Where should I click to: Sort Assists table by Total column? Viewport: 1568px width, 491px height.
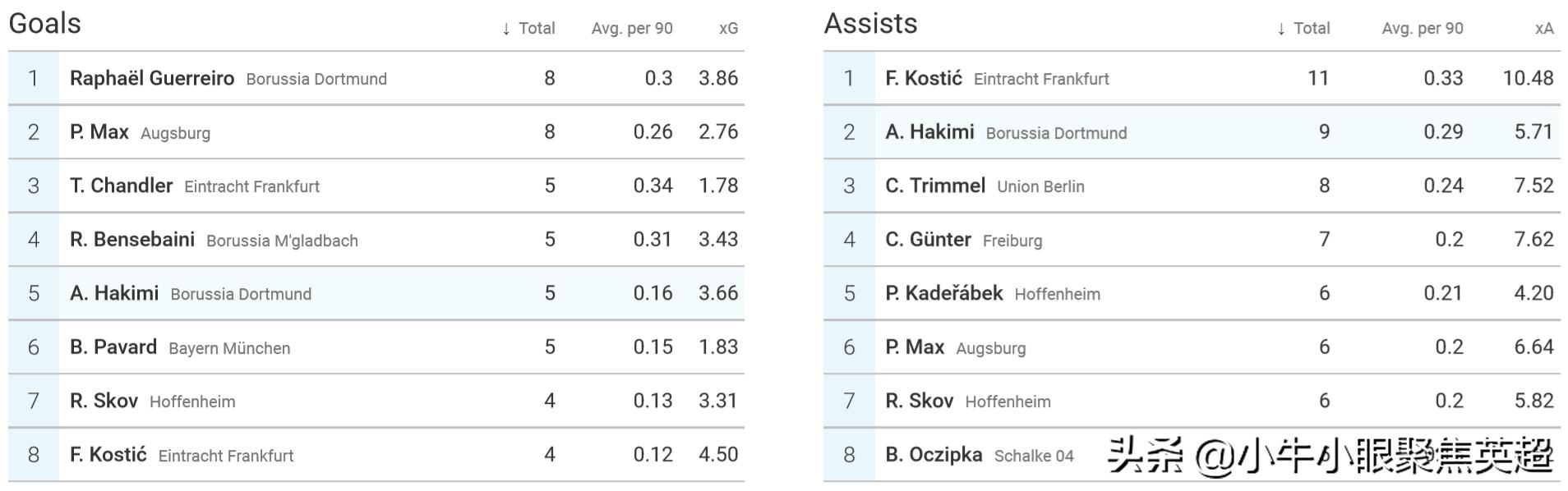pos(1304,28)
